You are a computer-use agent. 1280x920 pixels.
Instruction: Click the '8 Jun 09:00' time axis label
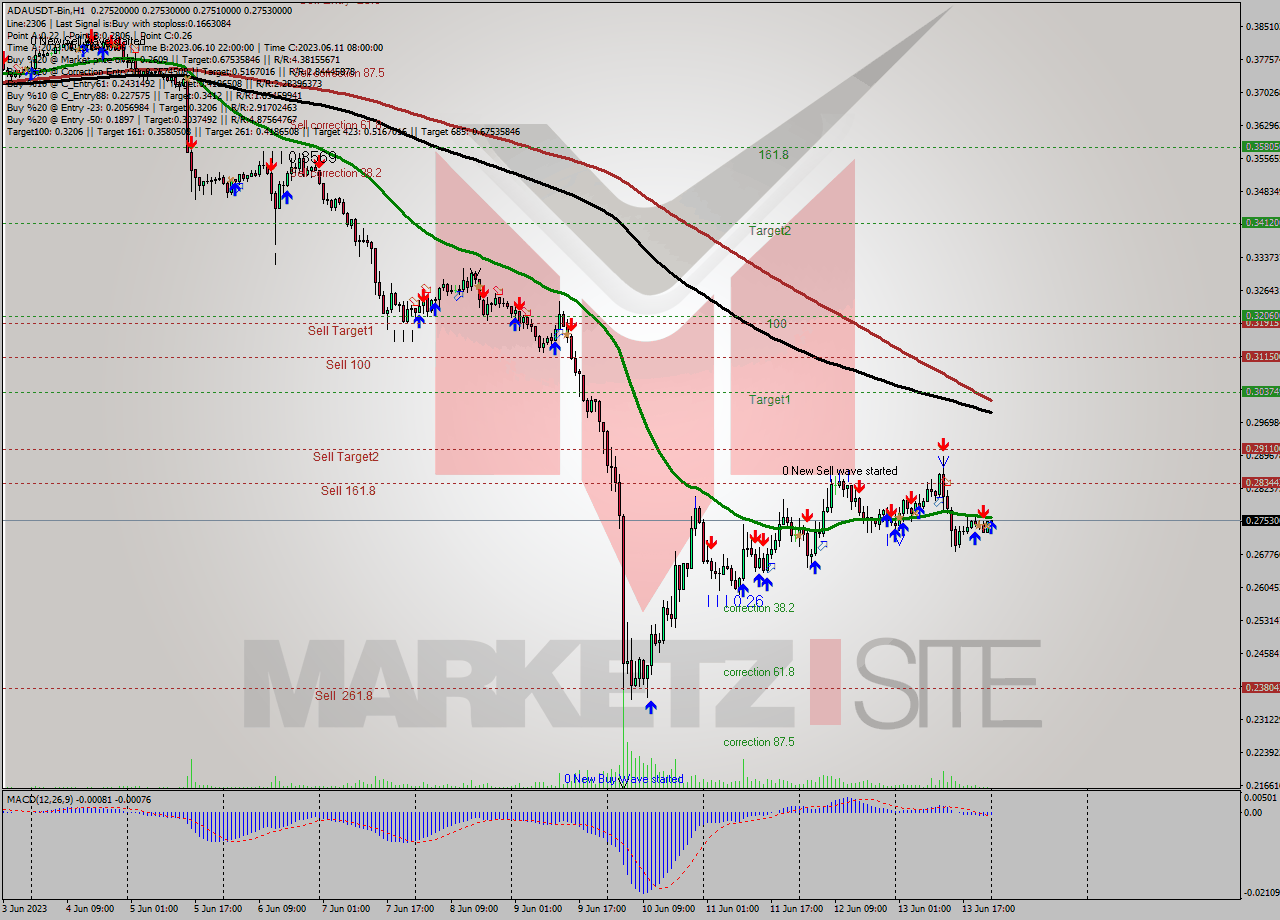click(474, 909)
